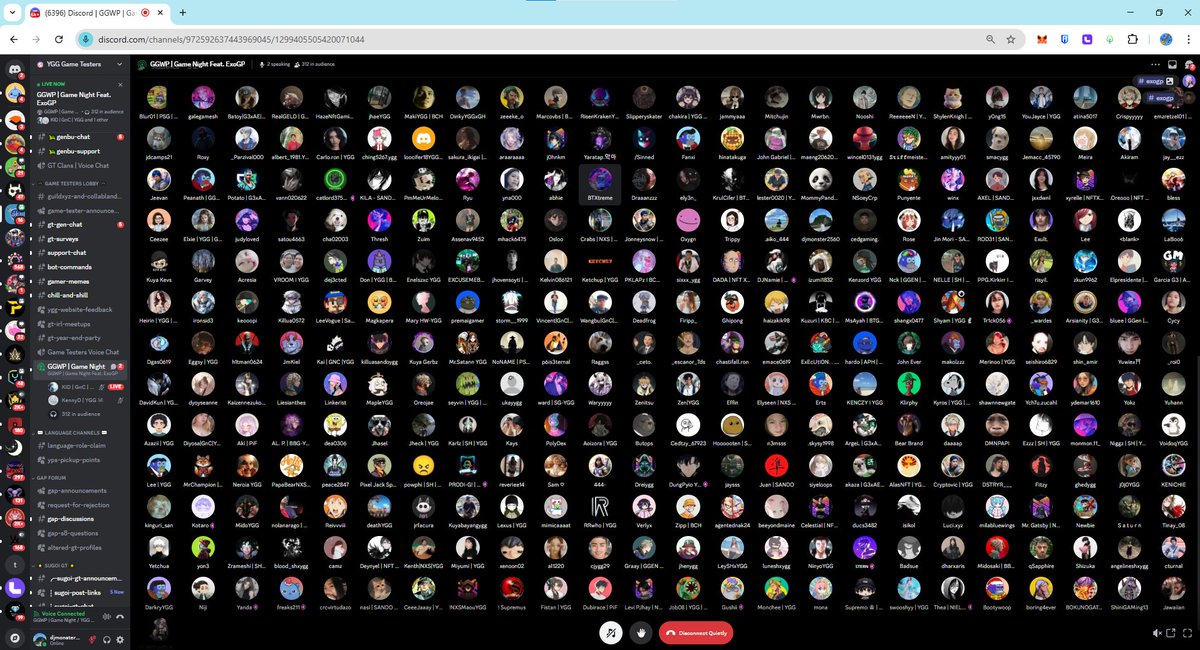Toggle deafen headphones icon in user panel
This screenshot has height=650, width=1200.
(106, 639)
